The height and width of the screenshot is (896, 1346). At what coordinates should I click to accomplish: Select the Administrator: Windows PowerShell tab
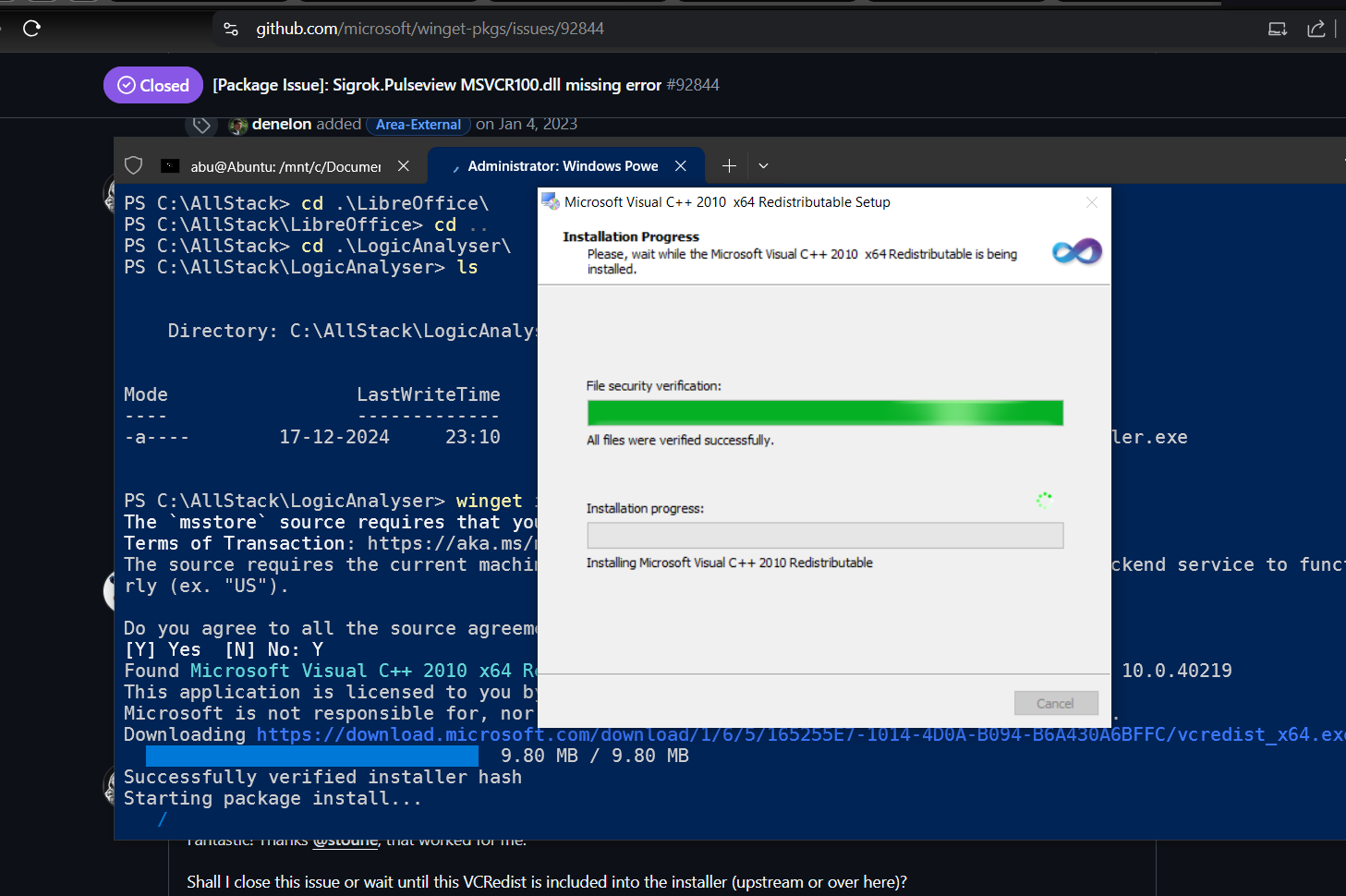(x=562, y=166)
